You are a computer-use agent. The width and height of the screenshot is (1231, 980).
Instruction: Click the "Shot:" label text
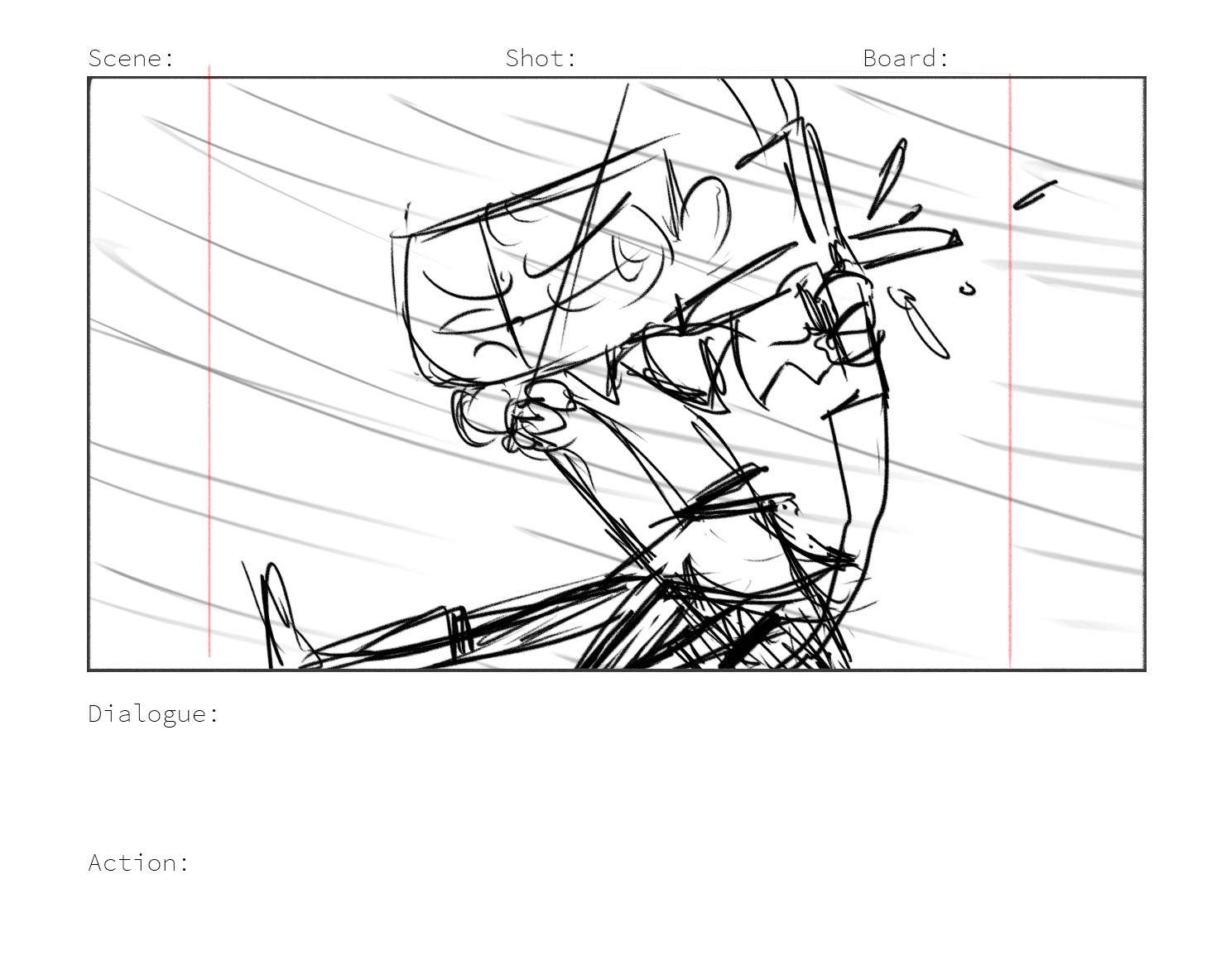[541, 58]
